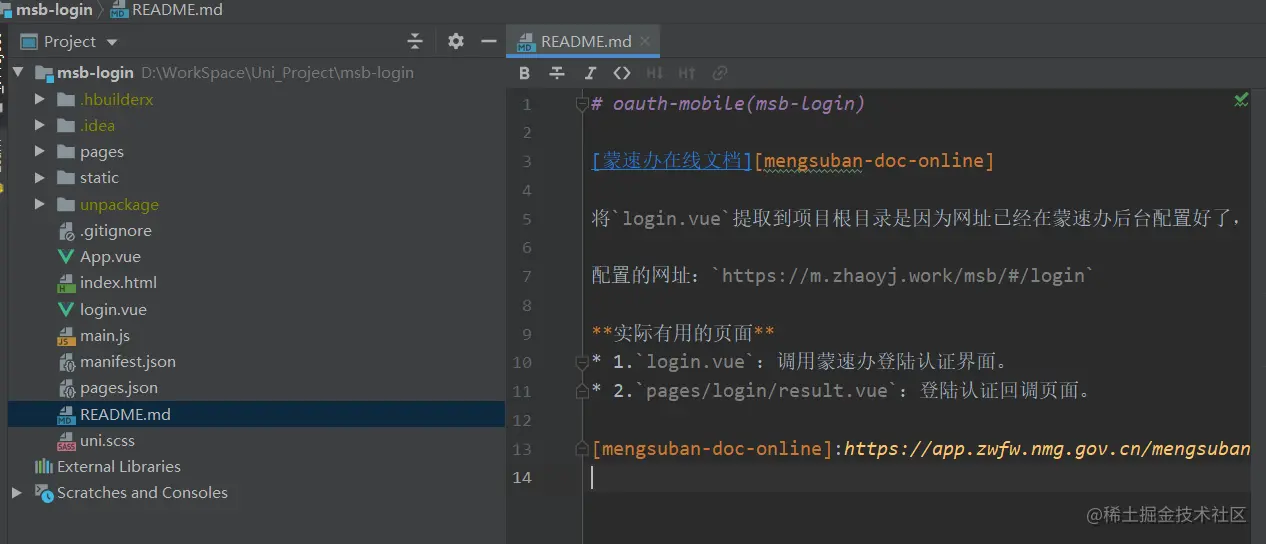Open pages.json in project tree
The image size is (1266, 544).
click(119, 387)
